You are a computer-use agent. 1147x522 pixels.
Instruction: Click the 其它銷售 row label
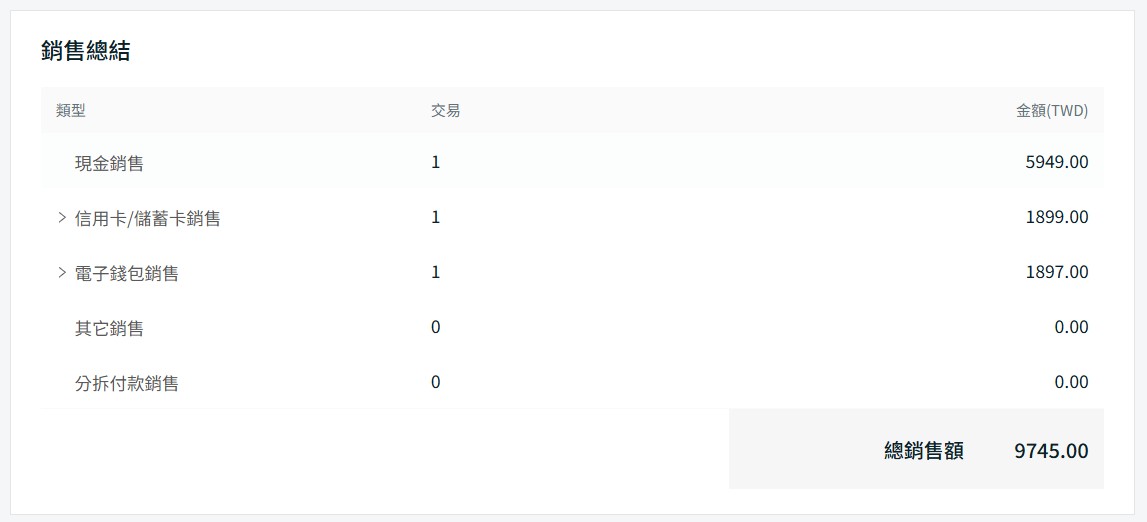109,328
